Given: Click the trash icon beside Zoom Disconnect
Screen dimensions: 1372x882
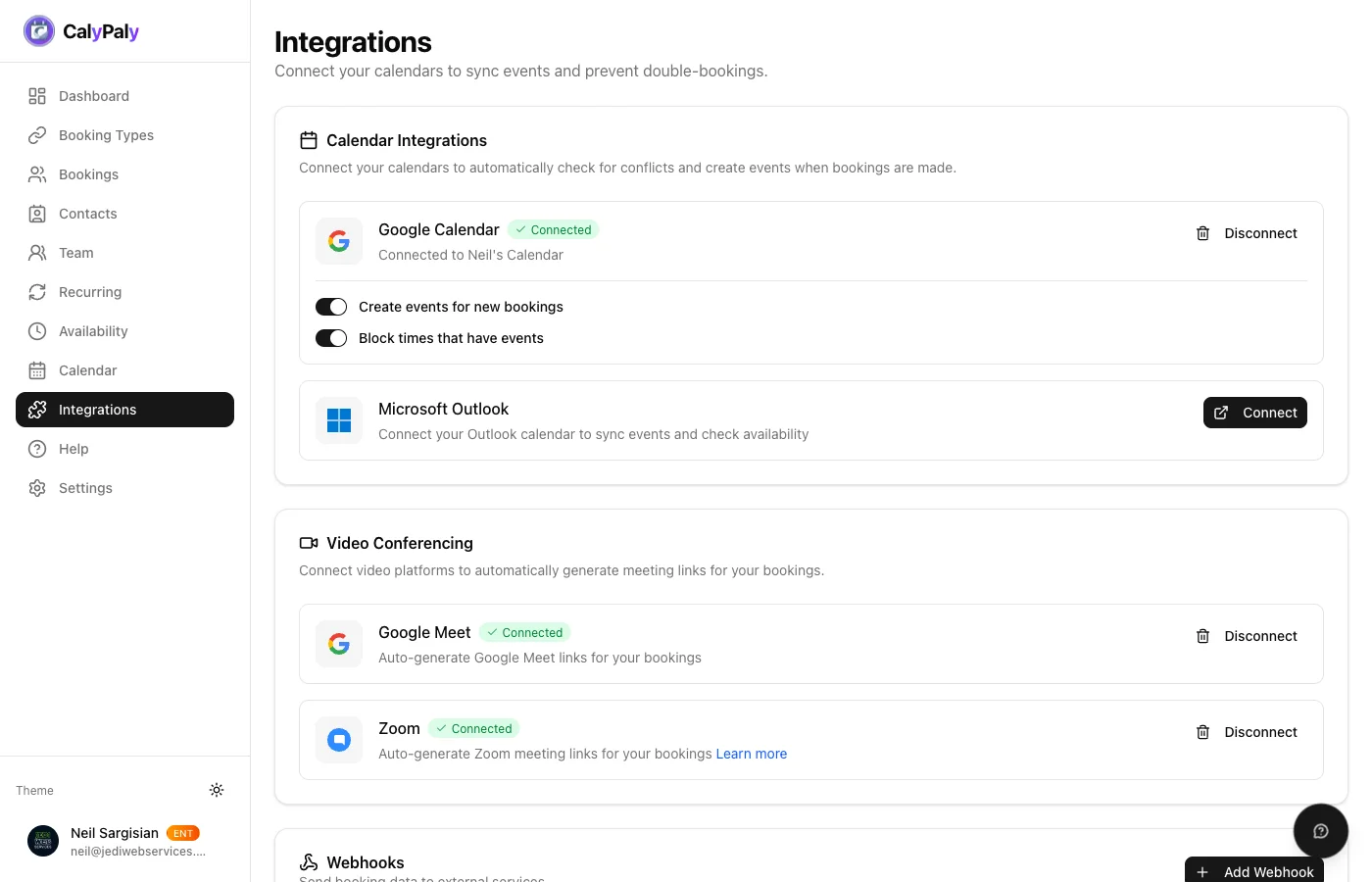Looking at the screenshot, I should 1202,732.
